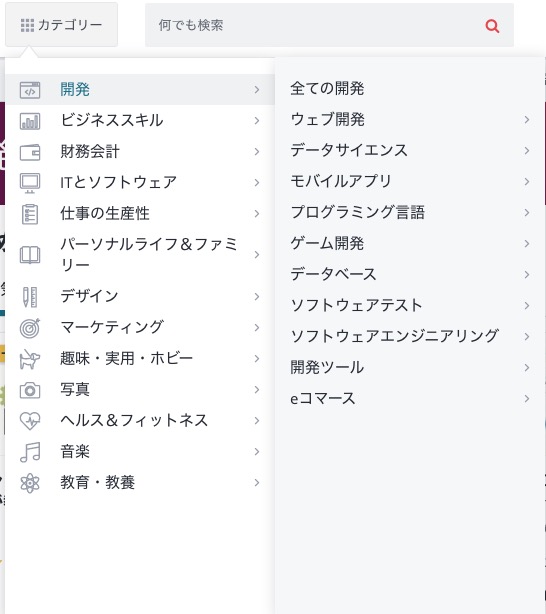Expand the ウェブ開発 submenu chevron
Viewport: 546px width, 614px height.
coord(527,119)
